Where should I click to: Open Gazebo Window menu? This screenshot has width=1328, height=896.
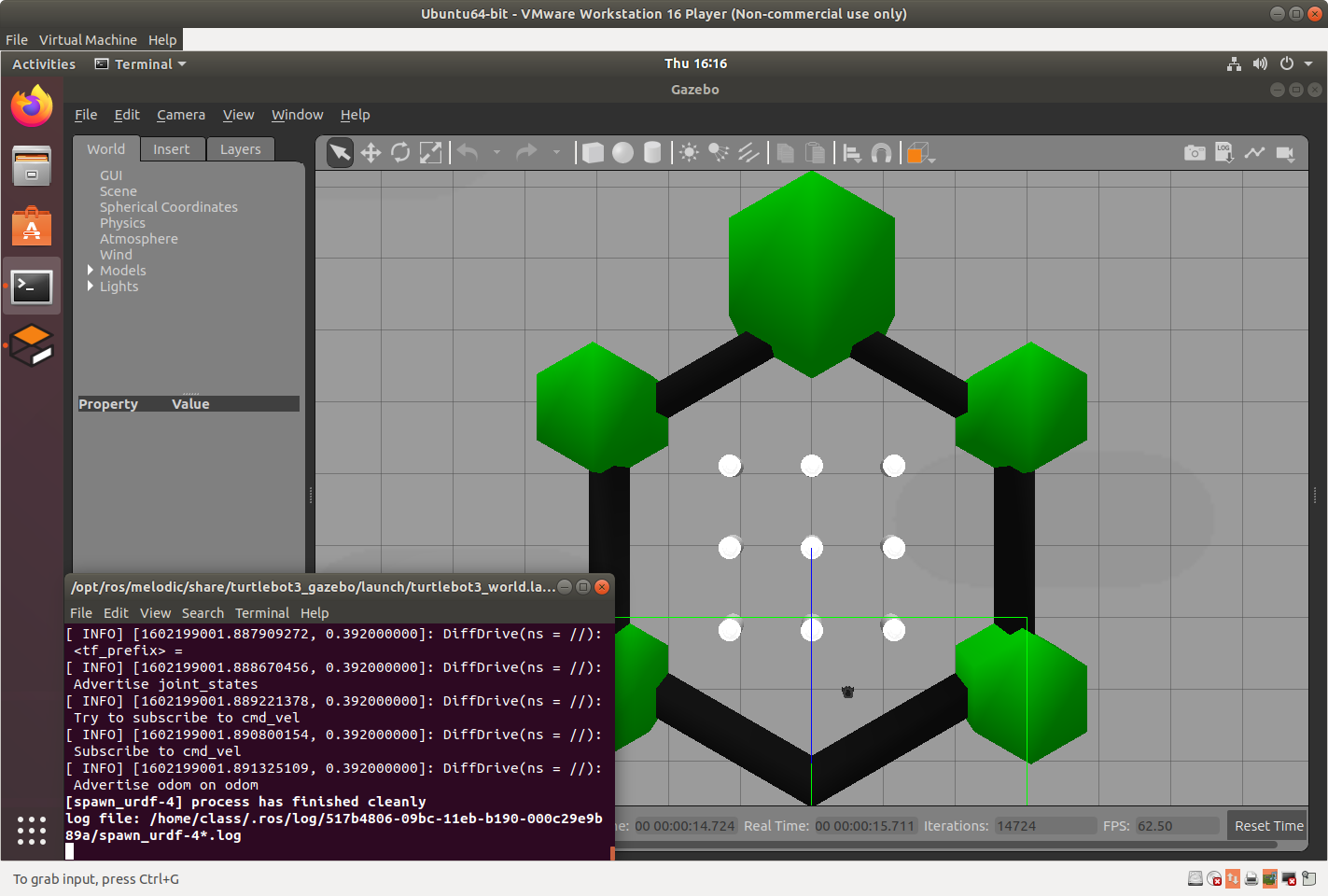point(298,115)
